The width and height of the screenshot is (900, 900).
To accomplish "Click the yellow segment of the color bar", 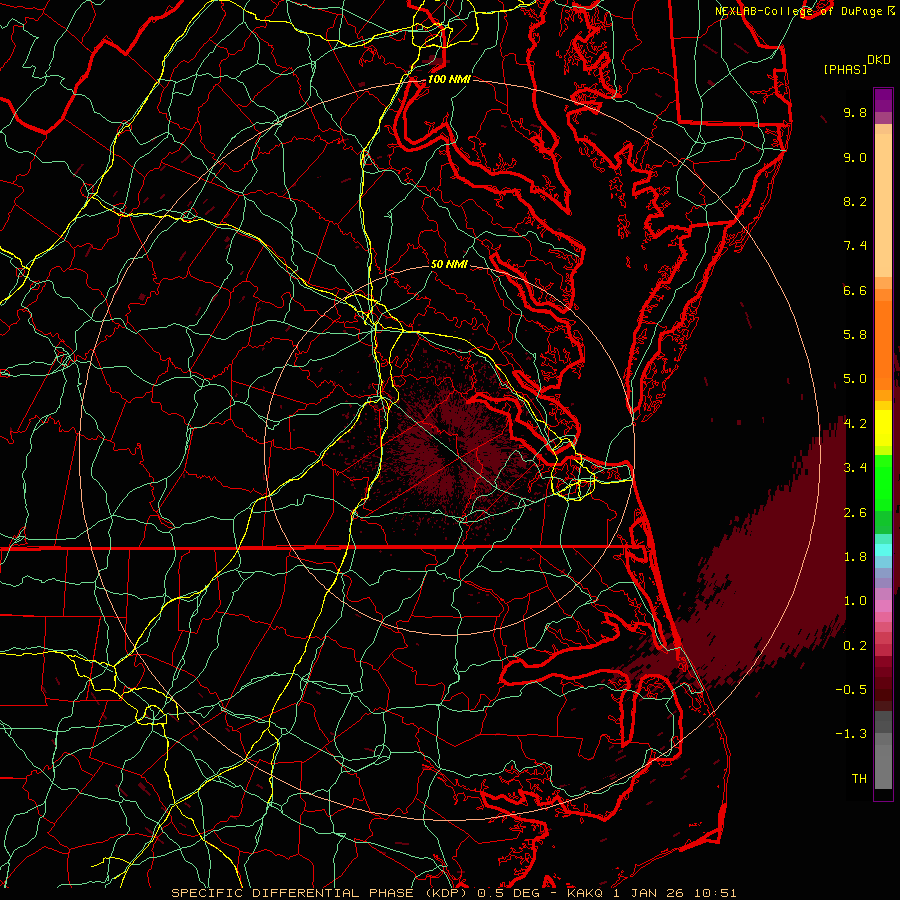I will tap(883, 428).
